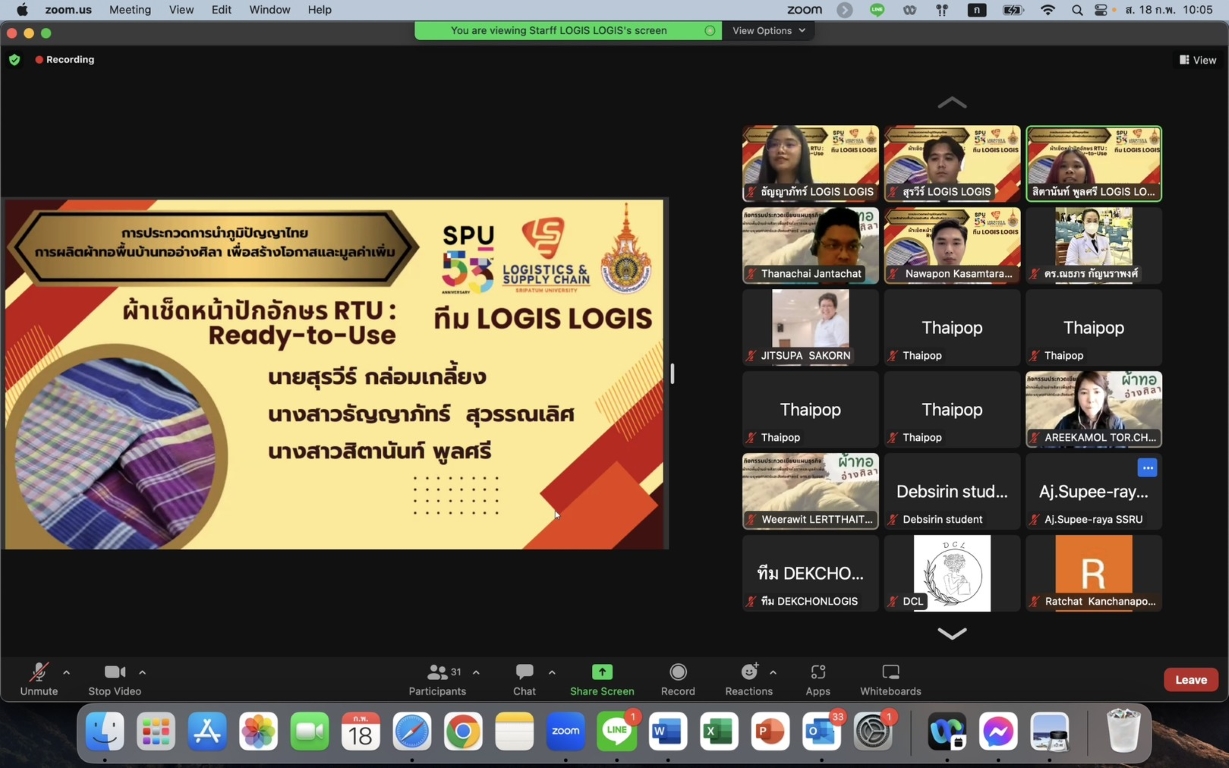Leave the meeting with the red button
The width and height of the screenshot is (1229, 768).
pyautogui.click(x=1191, y=680)
